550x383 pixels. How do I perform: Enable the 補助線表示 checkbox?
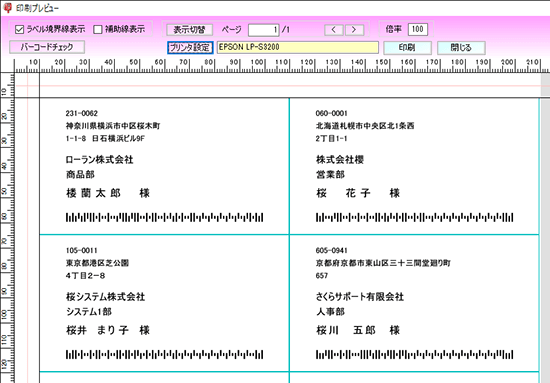(98, 29)
